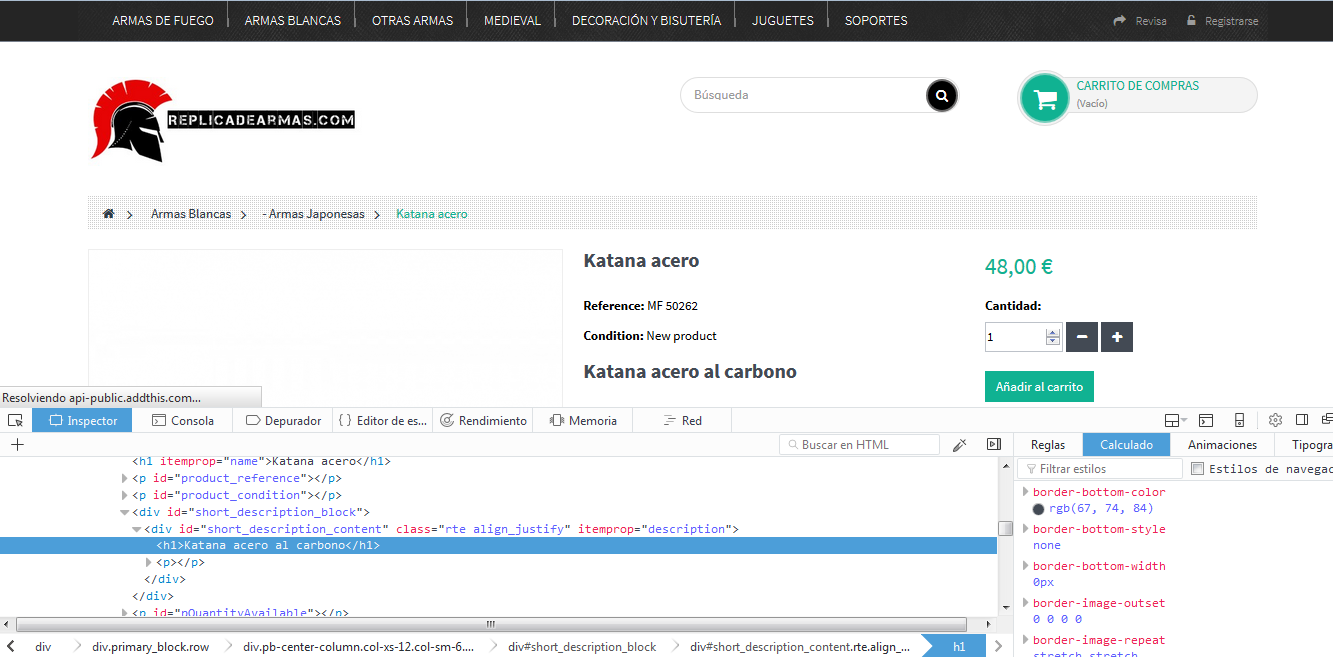1333x657 pixels.
Task: Enable responsive design mode icon
Action: click(x=1239, y=421)
